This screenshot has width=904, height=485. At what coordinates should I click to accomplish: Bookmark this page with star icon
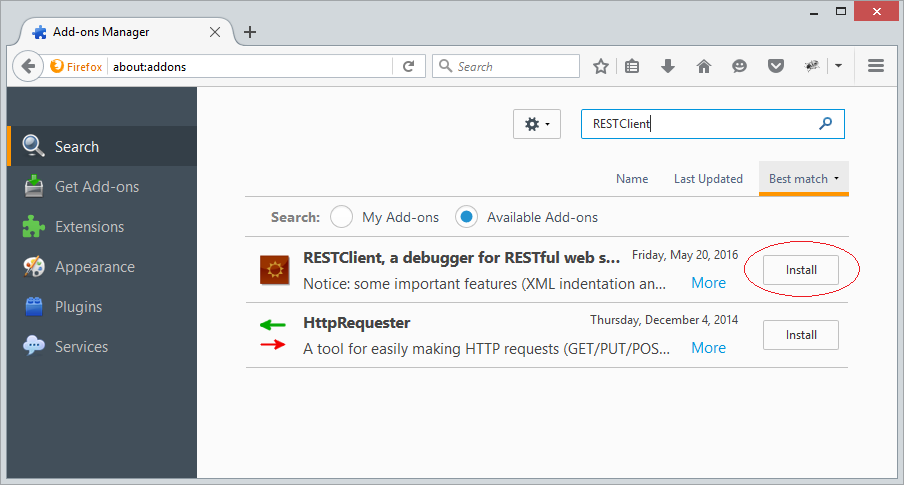[601, 66]
